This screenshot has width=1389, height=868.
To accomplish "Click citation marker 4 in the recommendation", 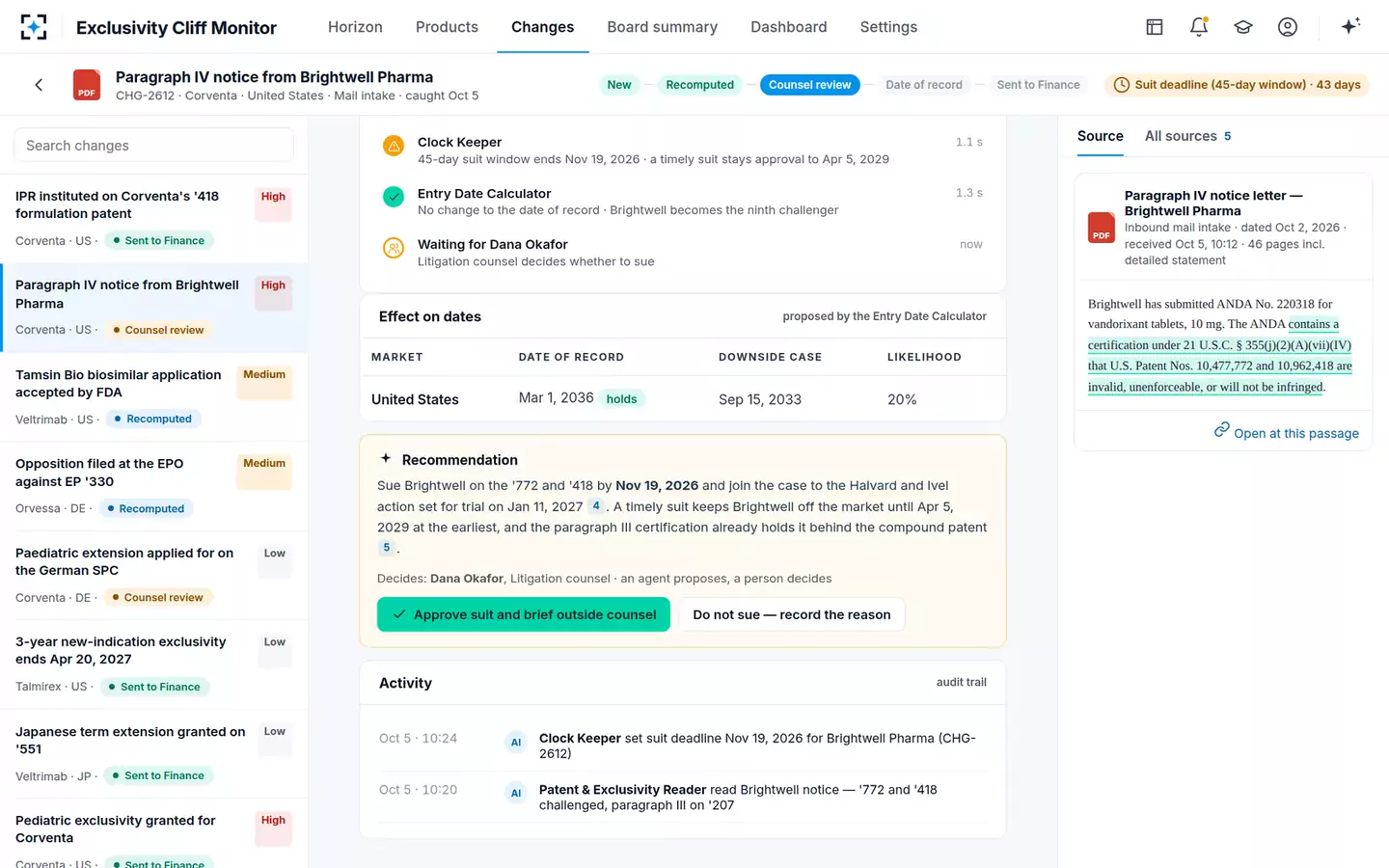I will coord(596,506).
